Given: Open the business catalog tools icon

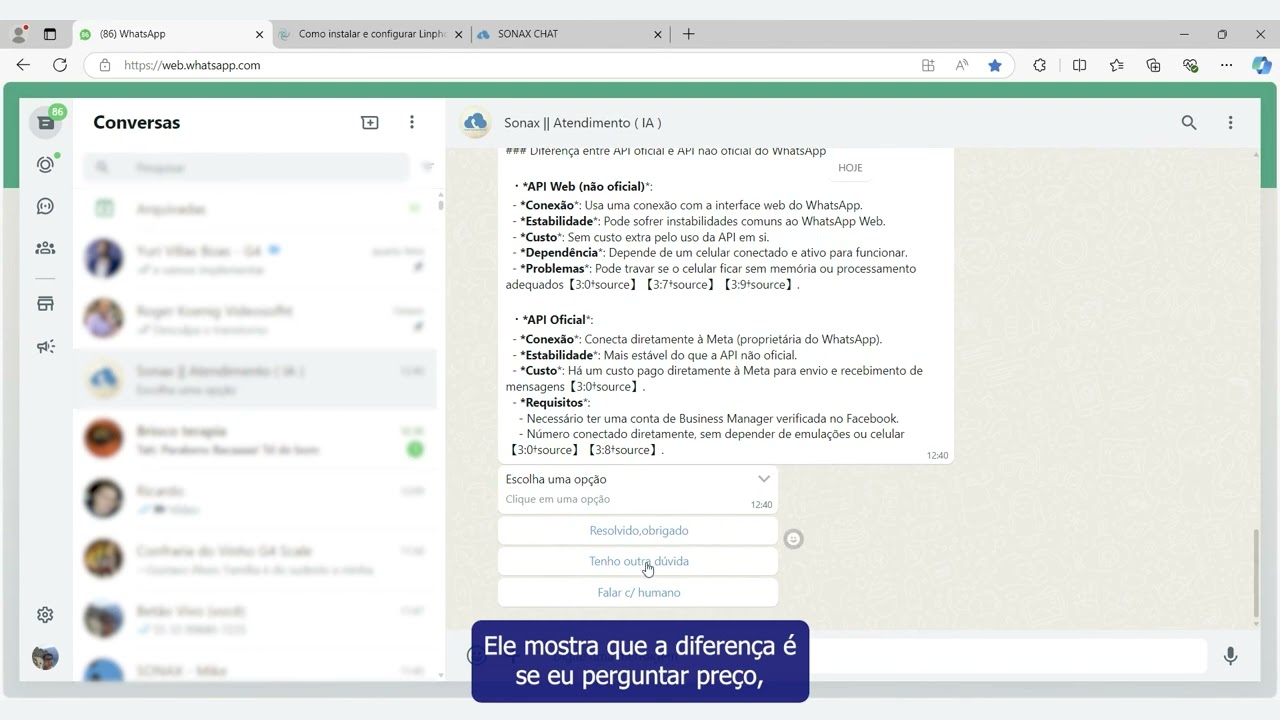Looking at the screenshot, I should 45,303.
